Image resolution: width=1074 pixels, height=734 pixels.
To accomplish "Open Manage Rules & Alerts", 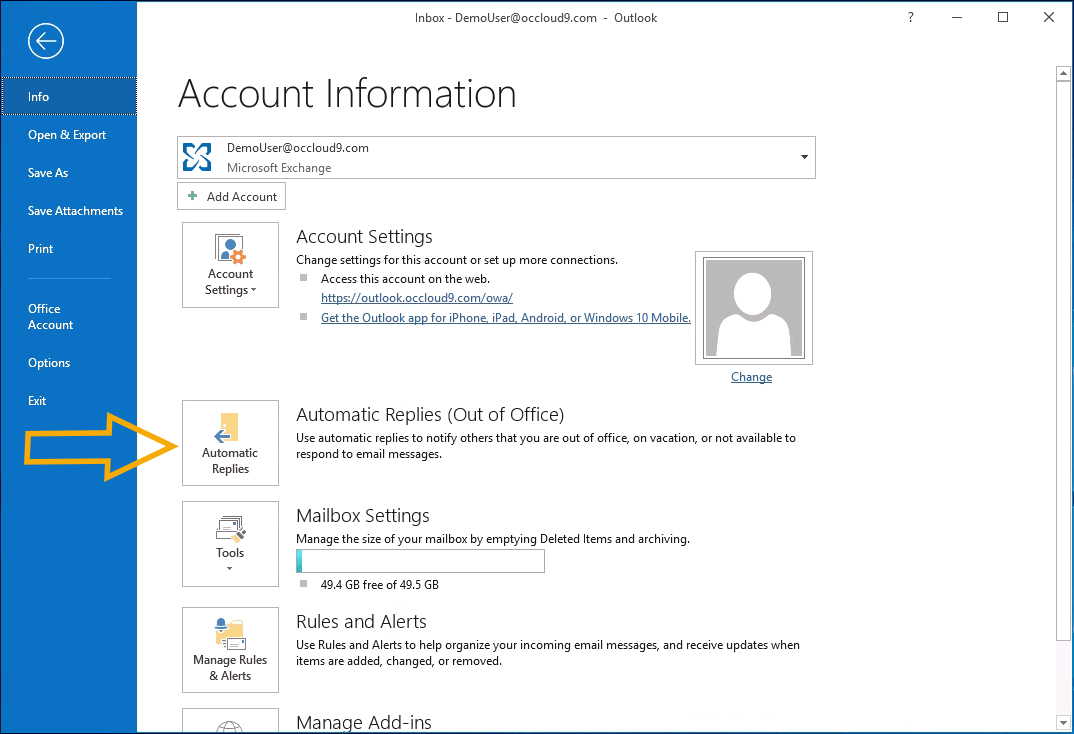I will click(x=230, y=650).
